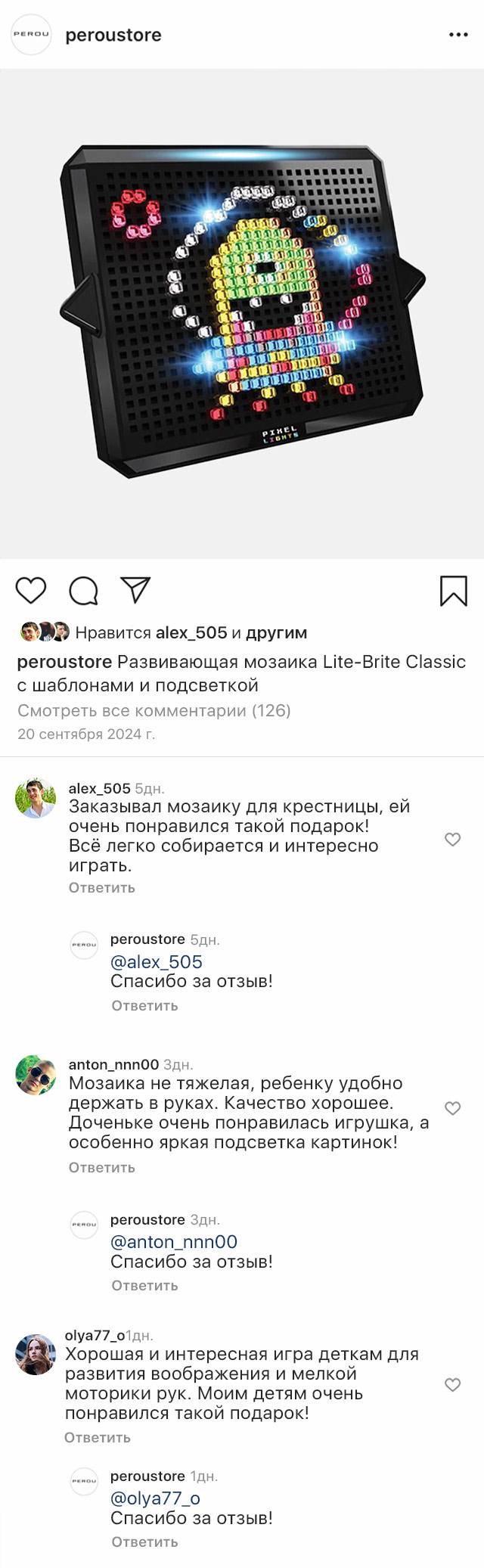Follow the @olya77_o mention link
Viewport: 484px width, 1568px height.
point(155,1498)
